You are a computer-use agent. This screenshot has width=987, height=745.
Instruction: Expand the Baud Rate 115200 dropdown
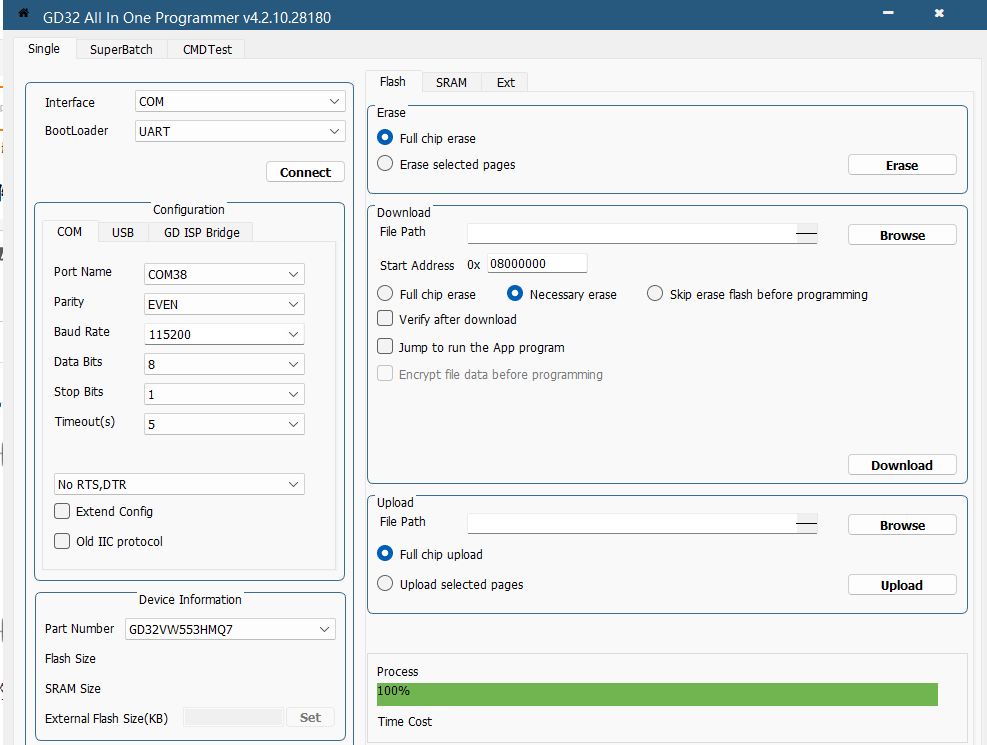tap(224, 334)
